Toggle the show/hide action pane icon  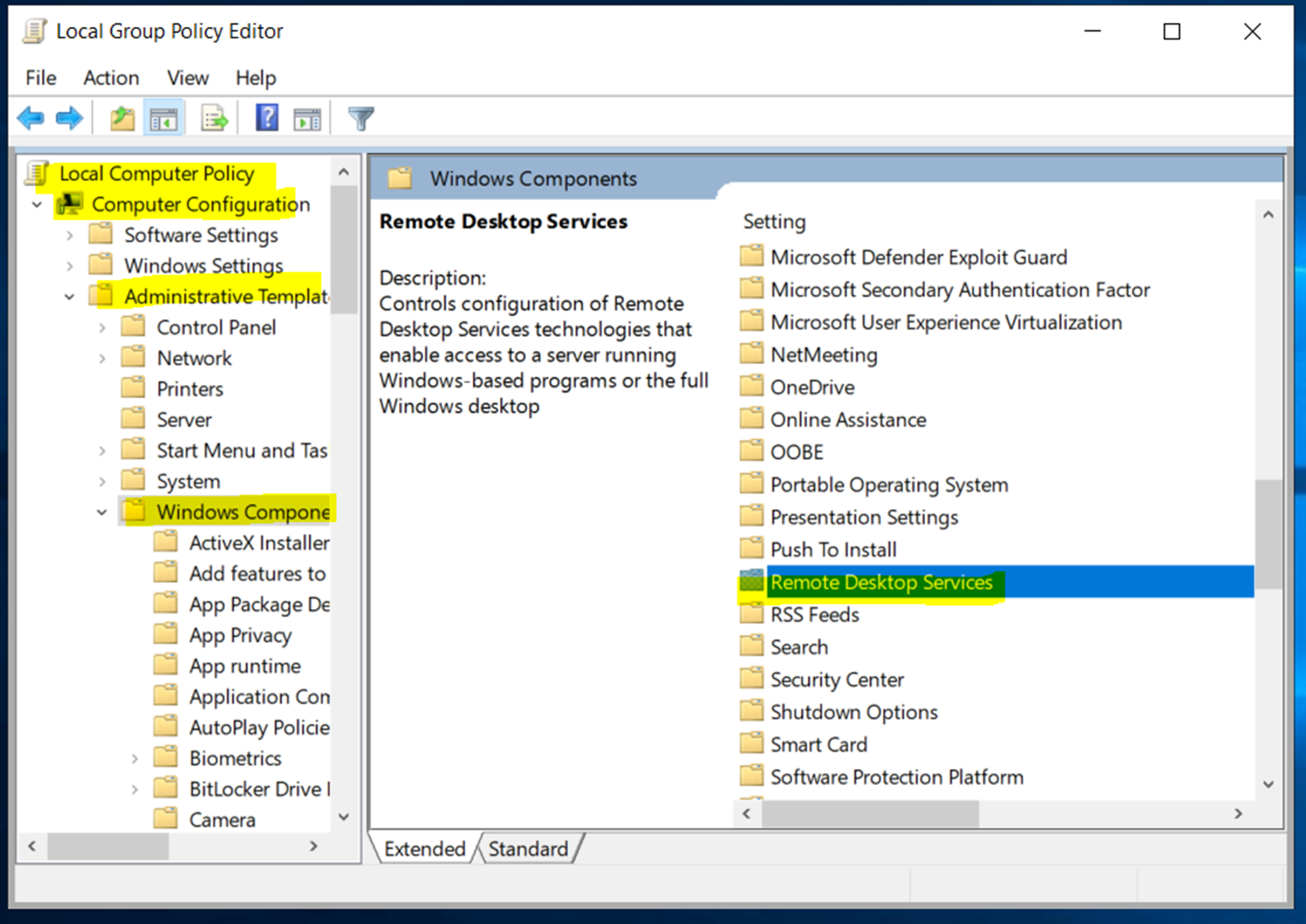point(306,119)
